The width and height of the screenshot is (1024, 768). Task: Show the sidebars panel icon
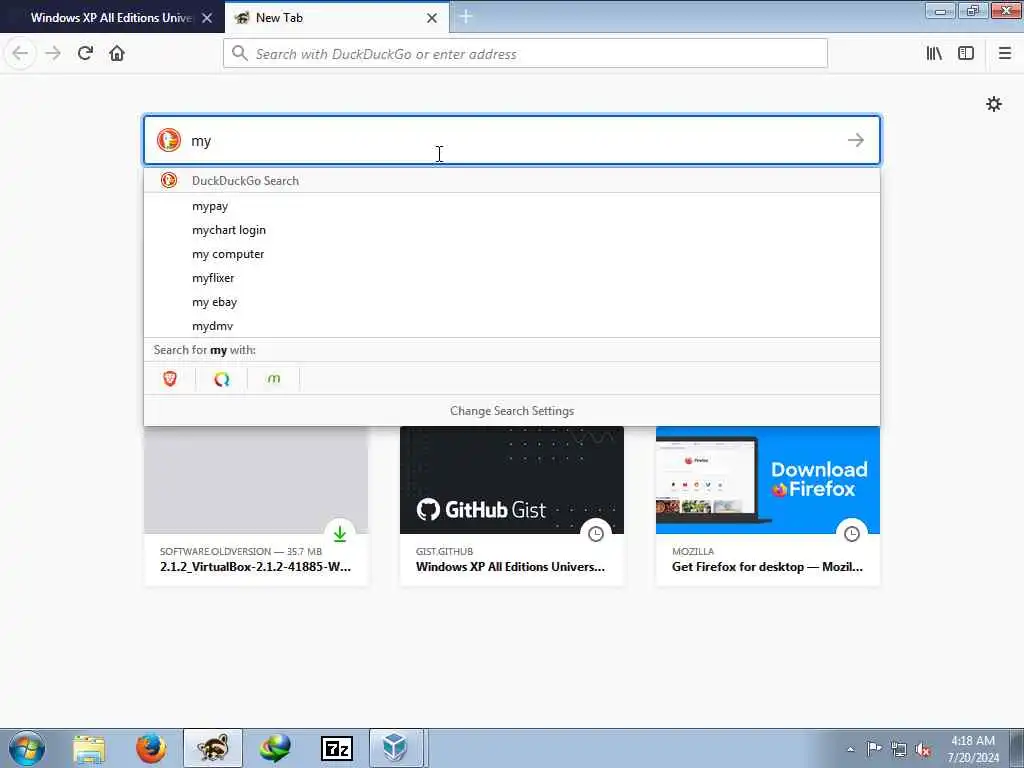966,53
